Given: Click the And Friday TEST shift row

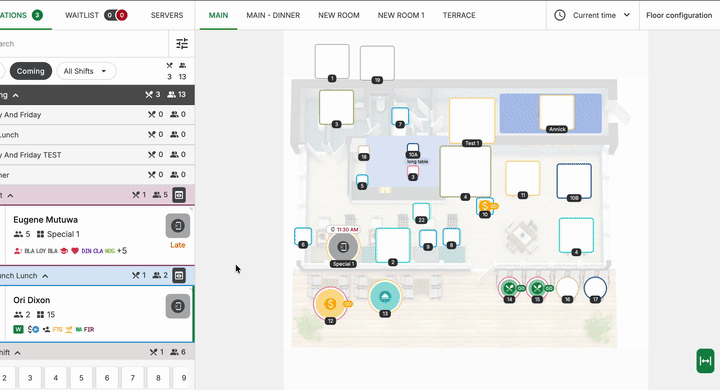Looking at the screenshot, I should [x=96, y=155].
